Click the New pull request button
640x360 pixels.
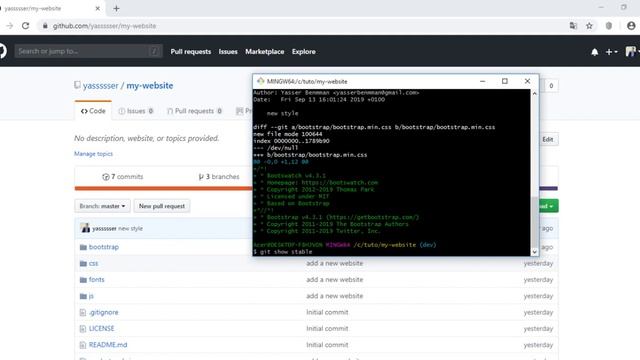point(162,206)
